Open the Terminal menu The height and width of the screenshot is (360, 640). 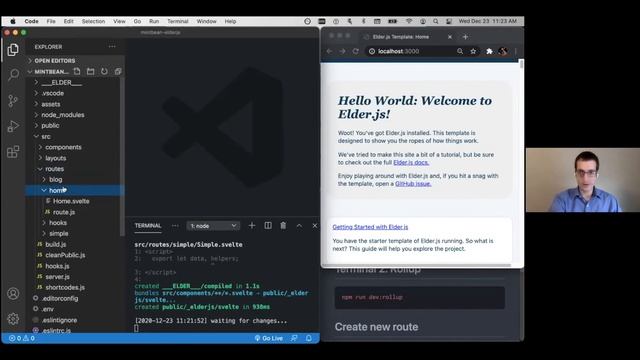[x=178, y=21]
